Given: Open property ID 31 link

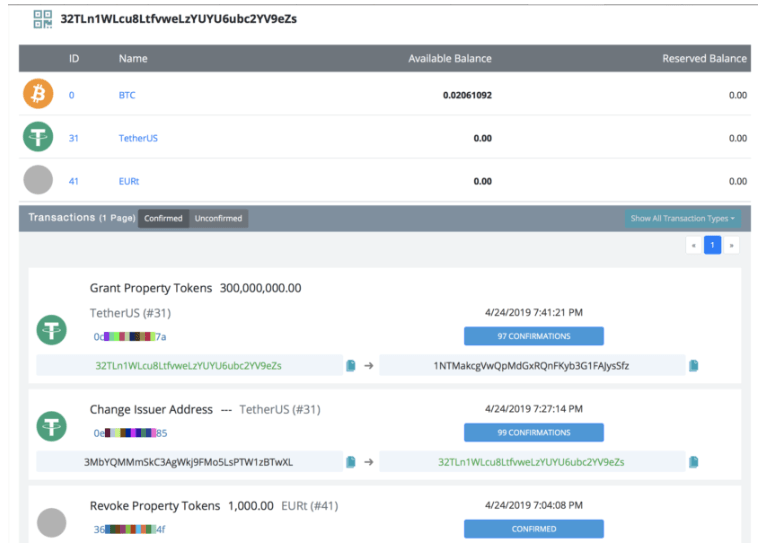Looking at the screenshot, I should (x=73, y=138).
